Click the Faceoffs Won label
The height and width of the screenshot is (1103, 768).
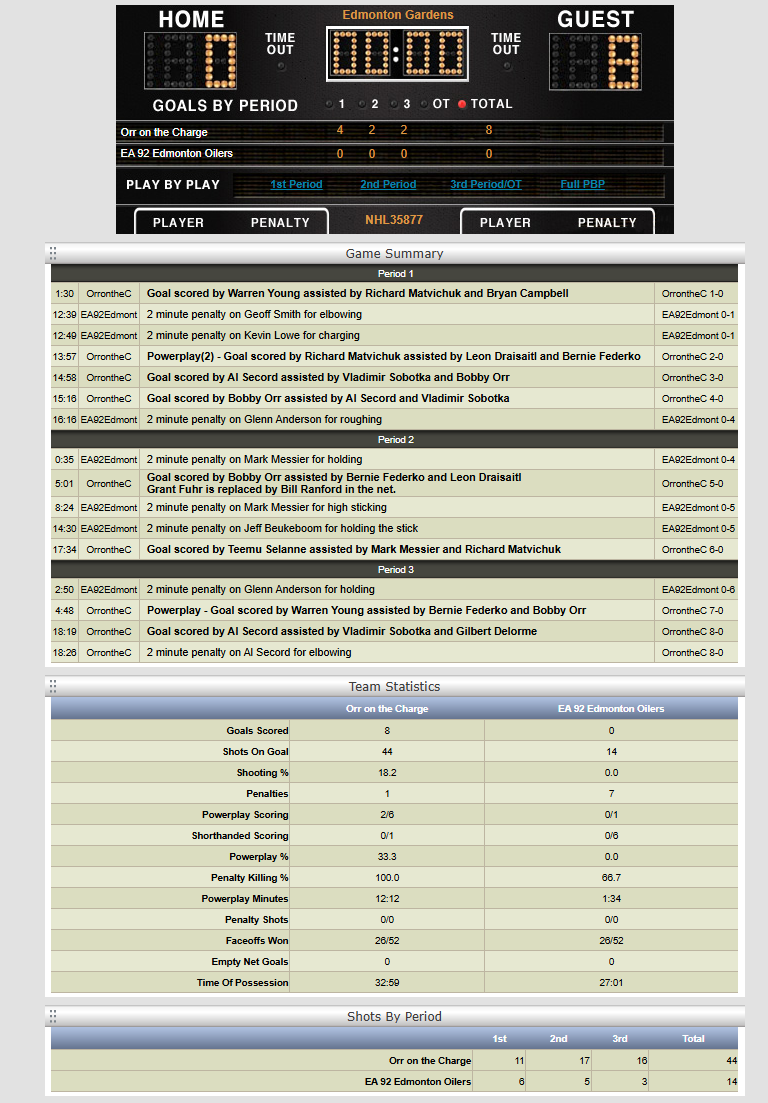pyautogui.click(x=257, y=941)
